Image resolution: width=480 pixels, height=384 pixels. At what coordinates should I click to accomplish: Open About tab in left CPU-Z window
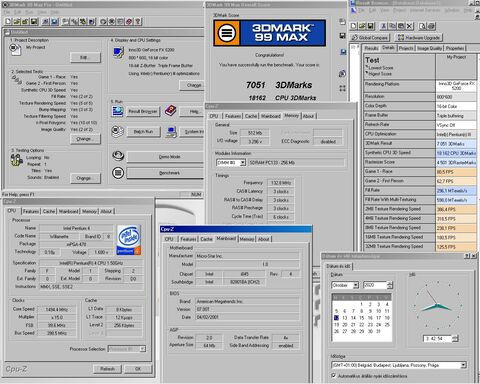(106, 211)
